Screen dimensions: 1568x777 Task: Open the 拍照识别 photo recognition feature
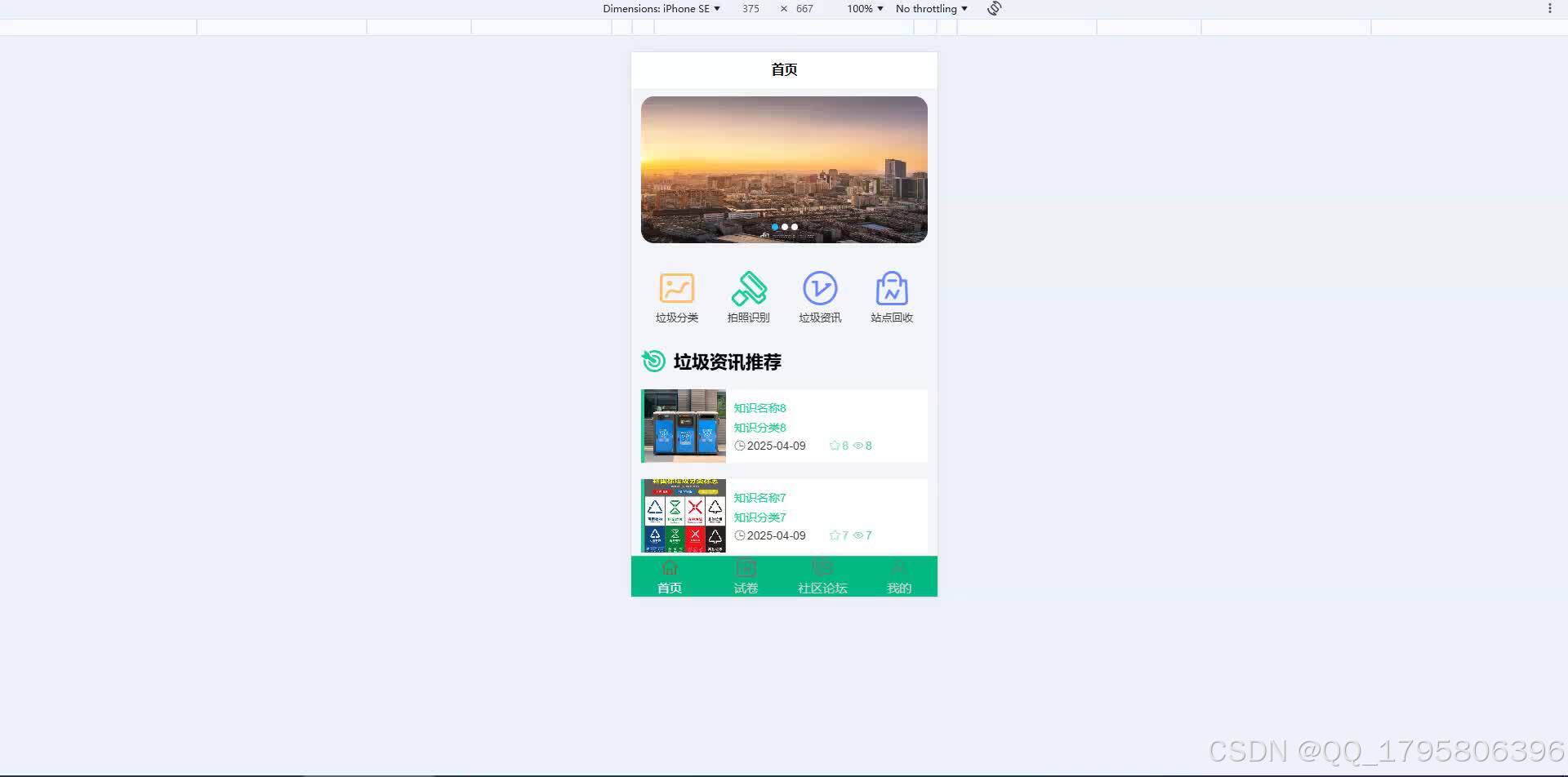coord(749,287)
